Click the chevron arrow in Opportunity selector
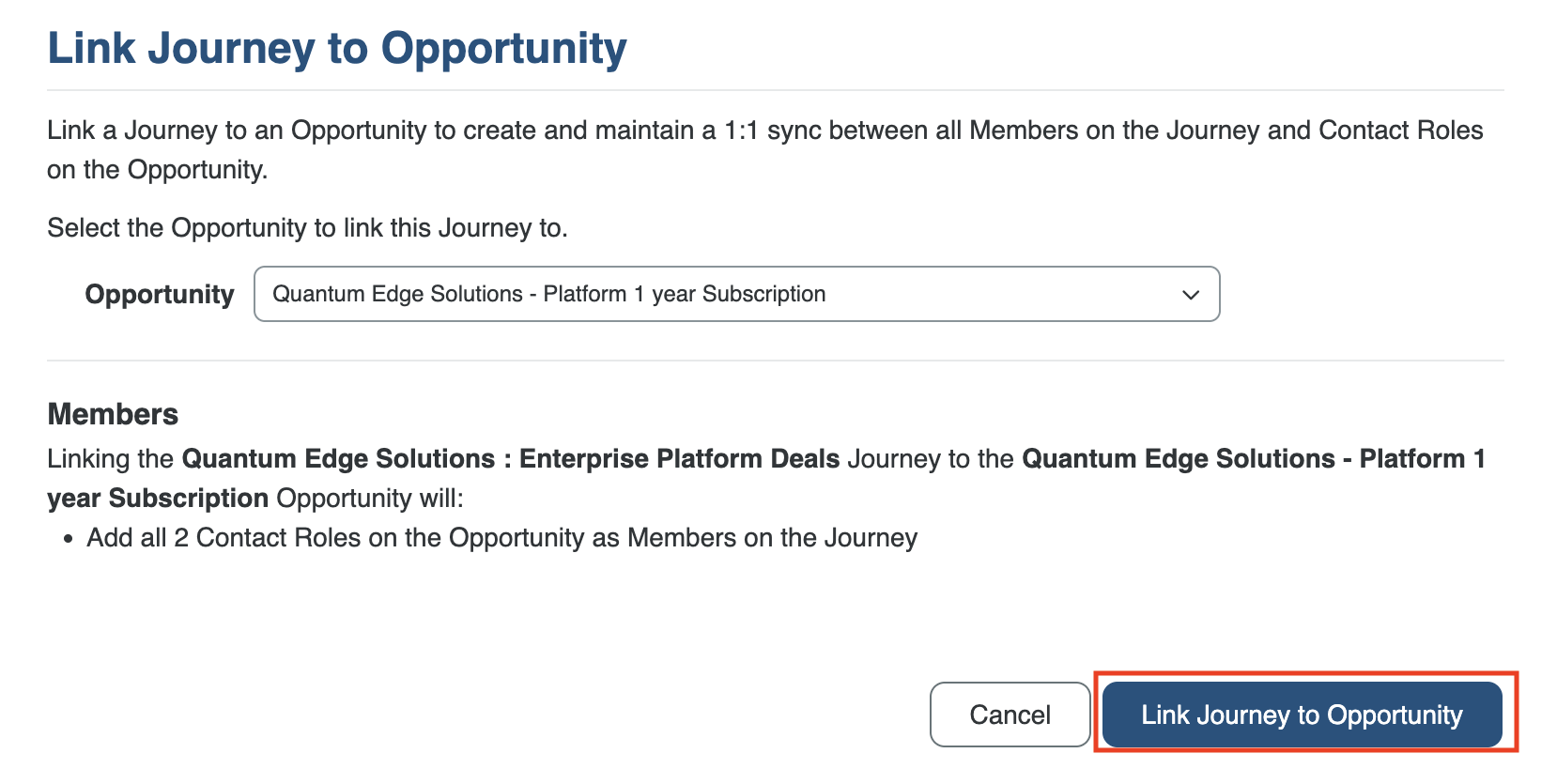Viewport: 1557px width, 784px height. 1190,295
